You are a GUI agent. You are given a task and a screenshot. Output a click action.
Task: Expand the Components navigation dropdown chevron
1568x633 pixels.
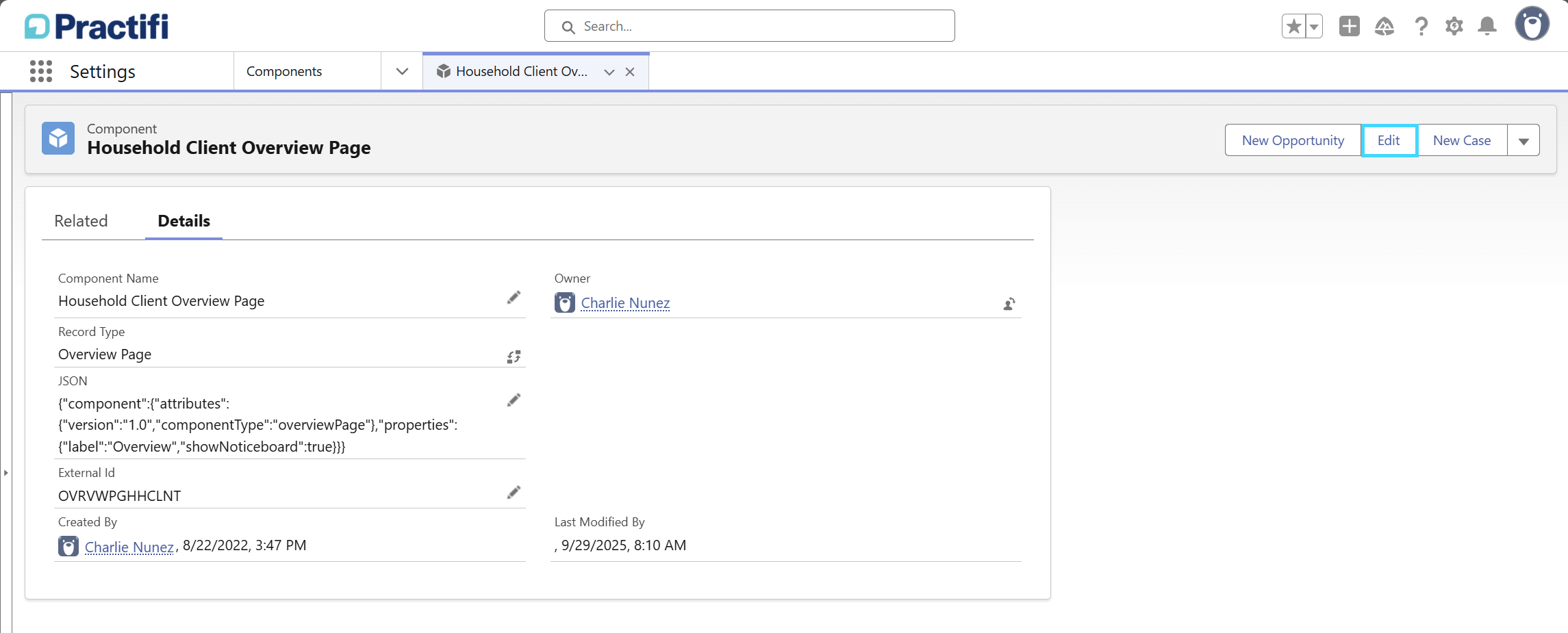point(402,71)
